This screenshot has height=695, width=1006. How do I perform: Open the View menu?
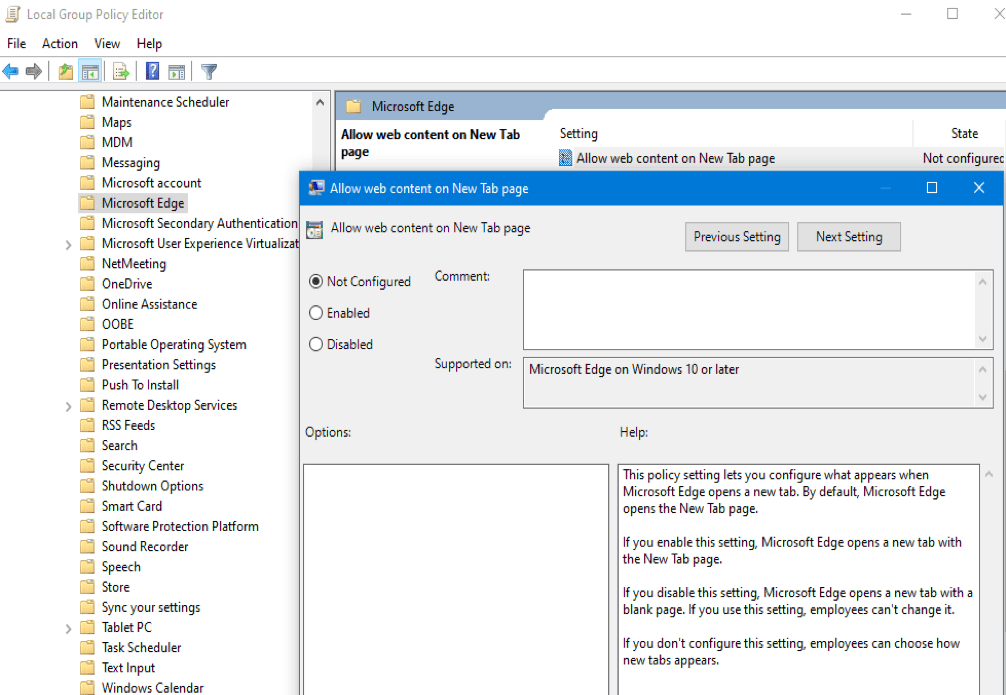(x=107, y=43)
